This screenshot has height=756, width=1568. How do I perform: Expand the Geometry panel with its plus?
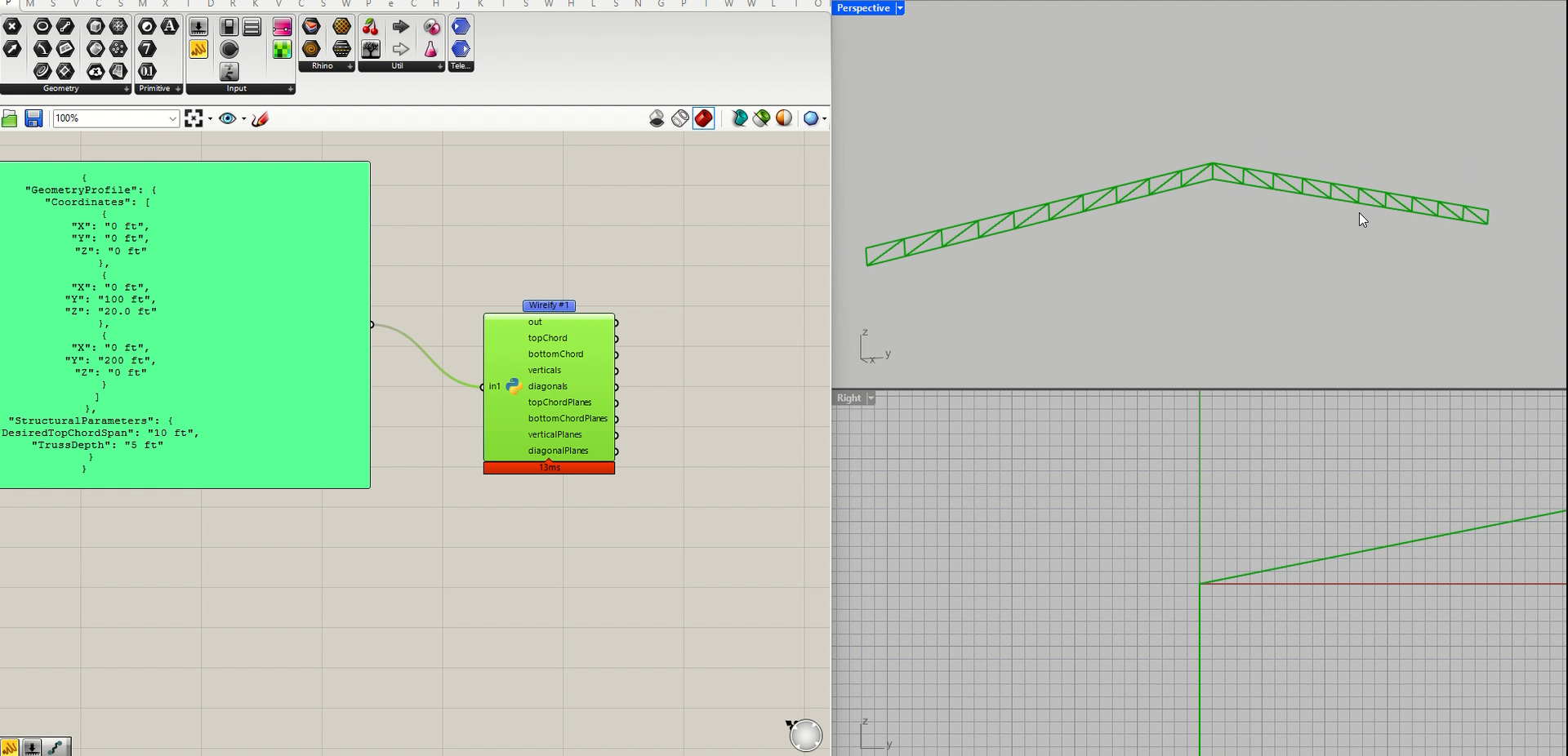(126, 89)
